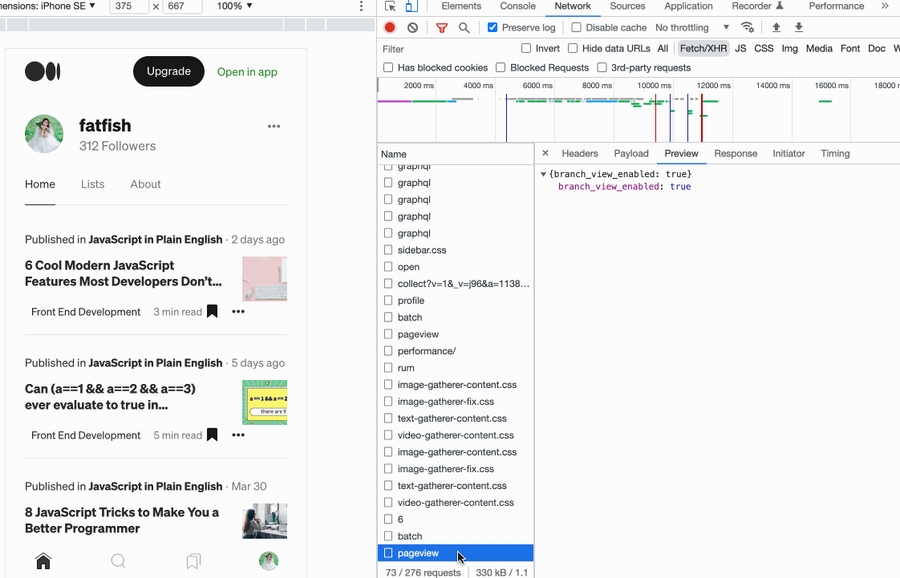Click the record network log button
The image size is (900, 578).
point(390,28)
